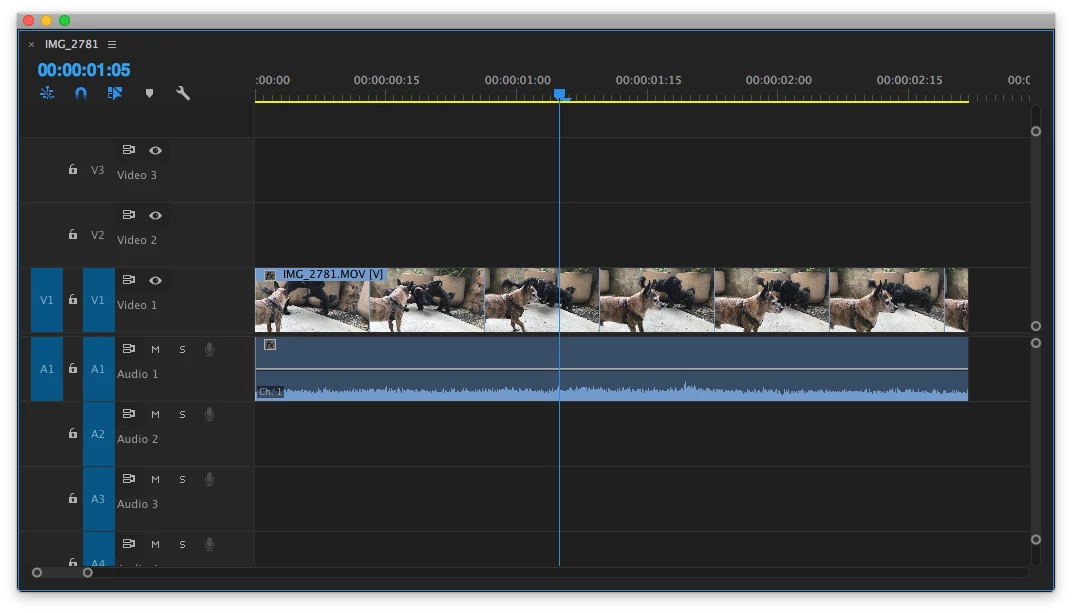Enable voice-over record on Audio 2
The image size is (1072, 613).
(209, 414)
